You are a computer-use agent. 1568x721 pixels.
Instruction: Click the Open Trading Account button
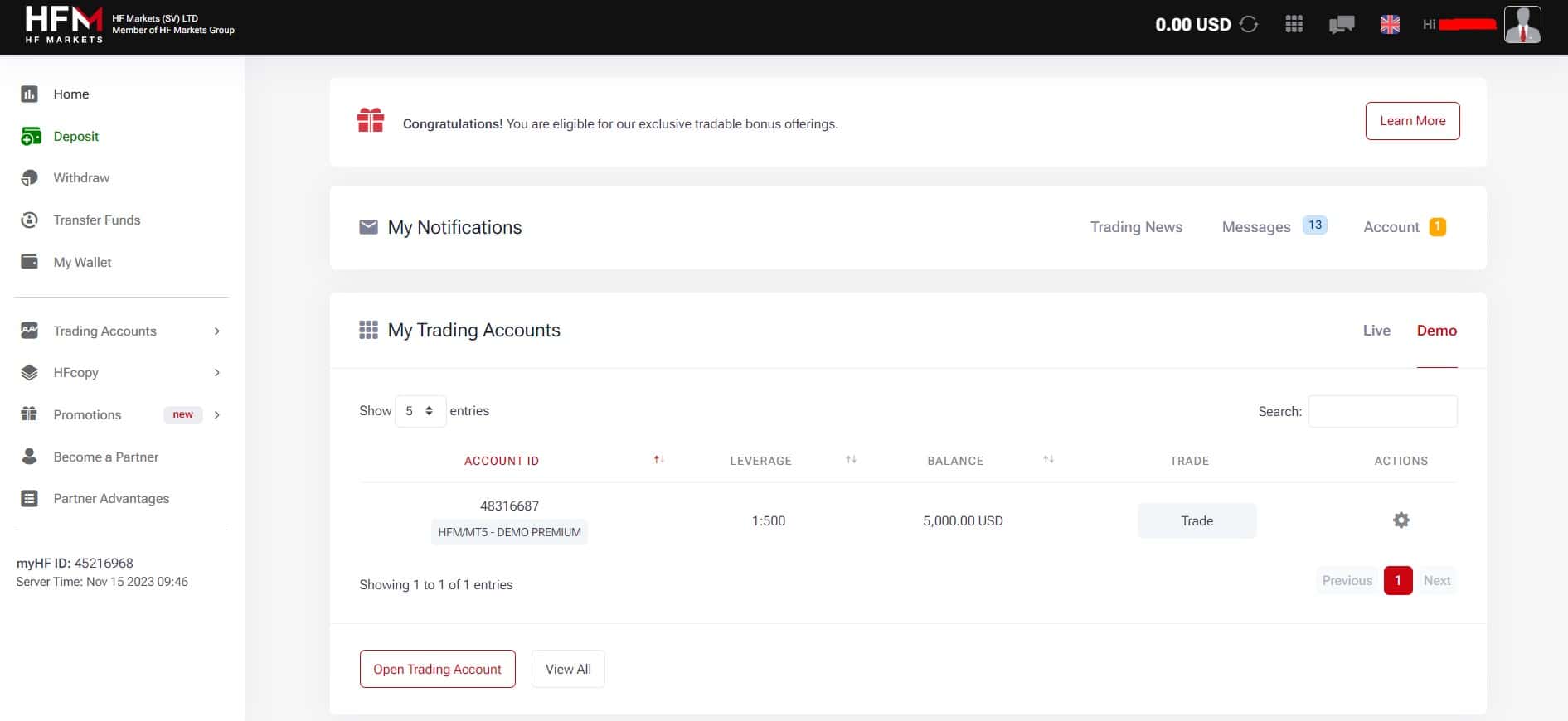point(438,669)
